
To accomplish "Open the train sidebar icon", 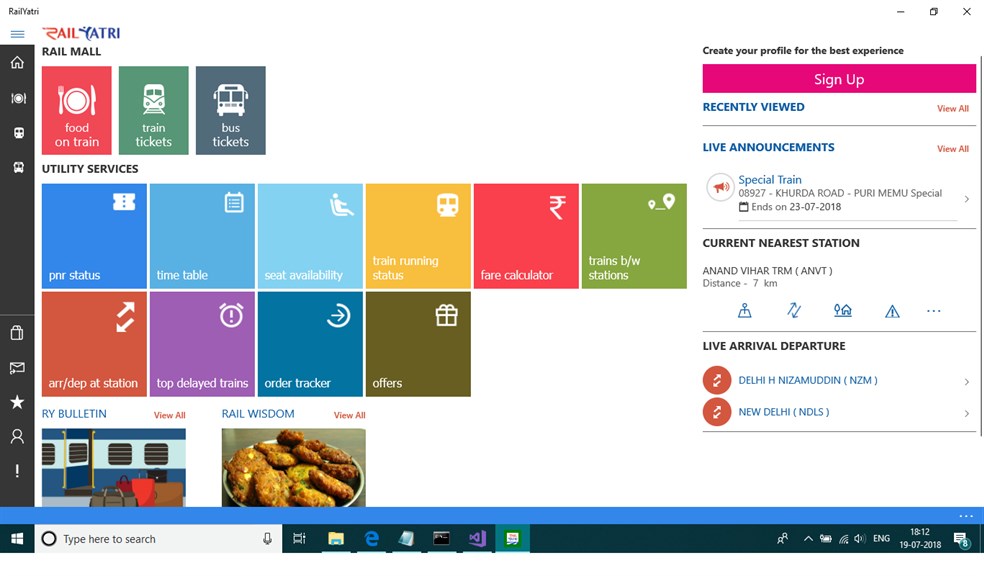I will (x=18, y=133).
